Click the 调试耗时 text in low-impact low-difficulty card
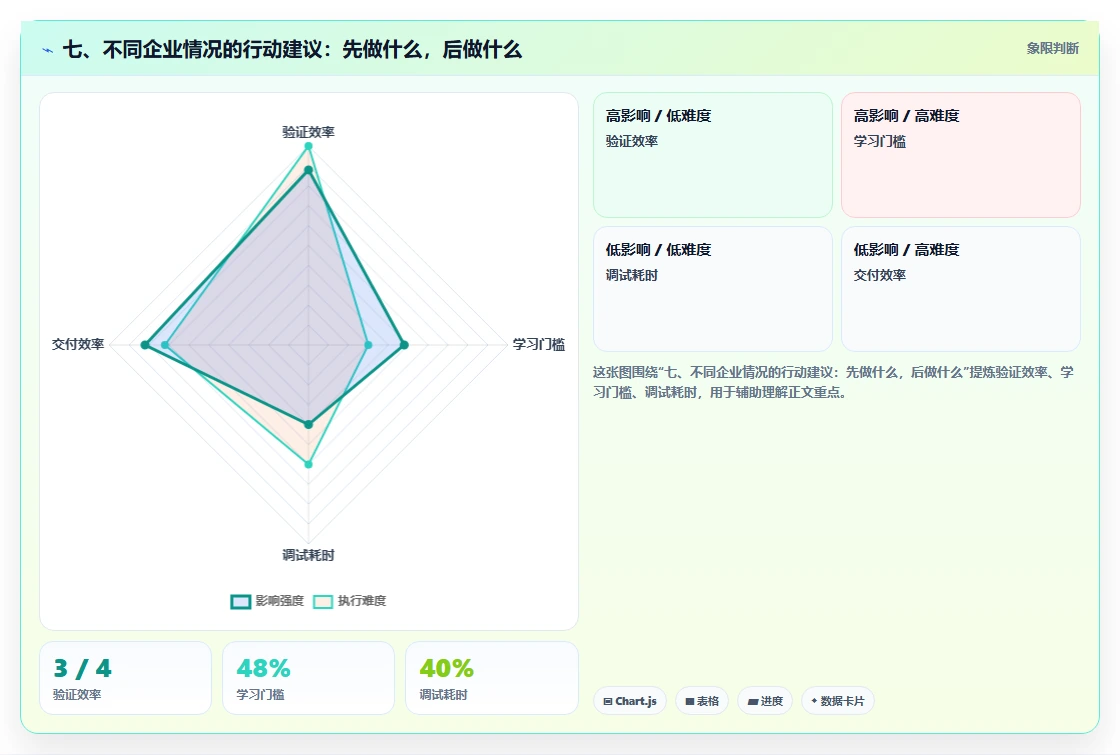 632,275
